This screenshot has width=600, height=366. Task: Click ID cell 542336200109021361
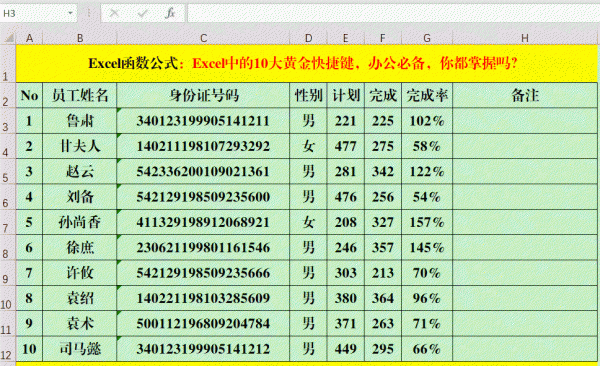(x=203, y=172)
